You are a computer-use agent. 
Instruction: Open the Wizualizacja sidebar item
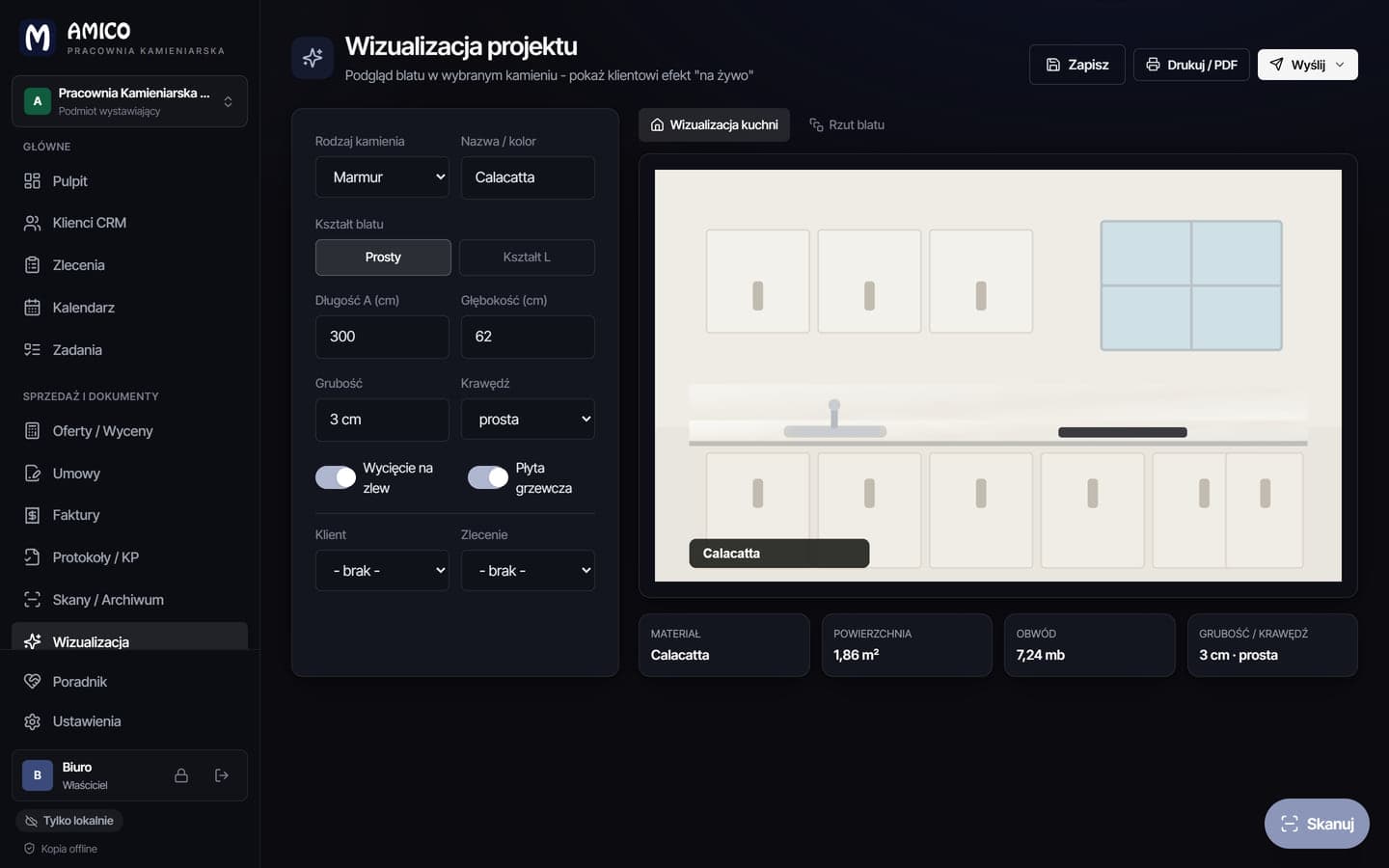129,638
